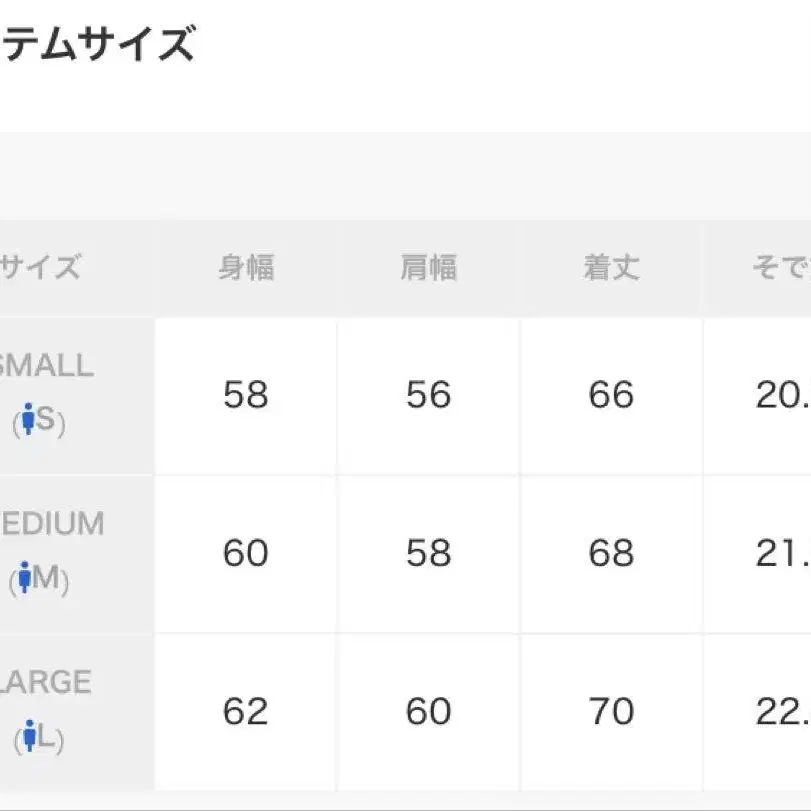Click the SMALL length value 66
811x811 pixels.
point(611,395)
